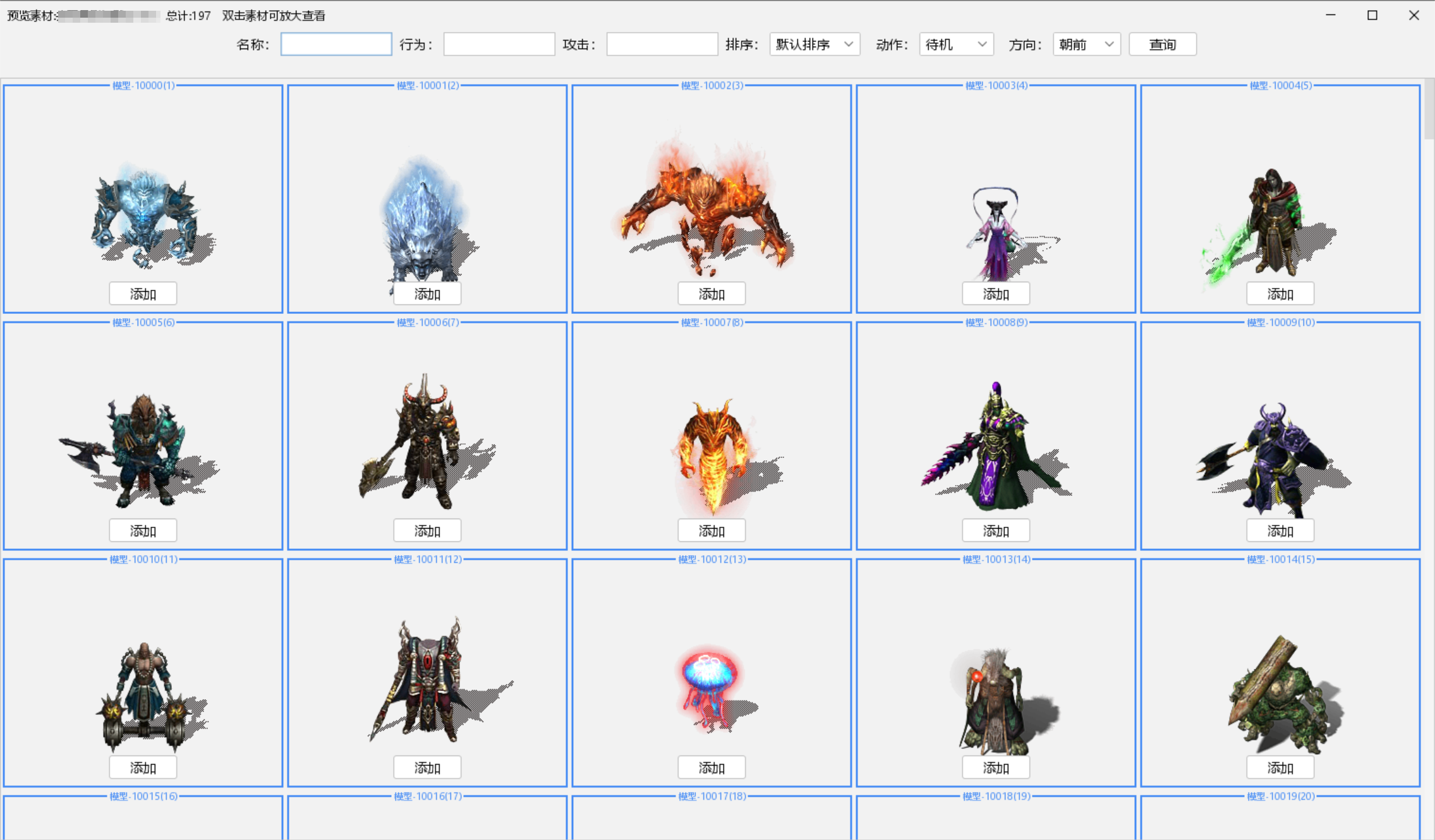Click 添加 under 模型-10011
This screenshot has width=1435, height=840.
click(427, 767)
